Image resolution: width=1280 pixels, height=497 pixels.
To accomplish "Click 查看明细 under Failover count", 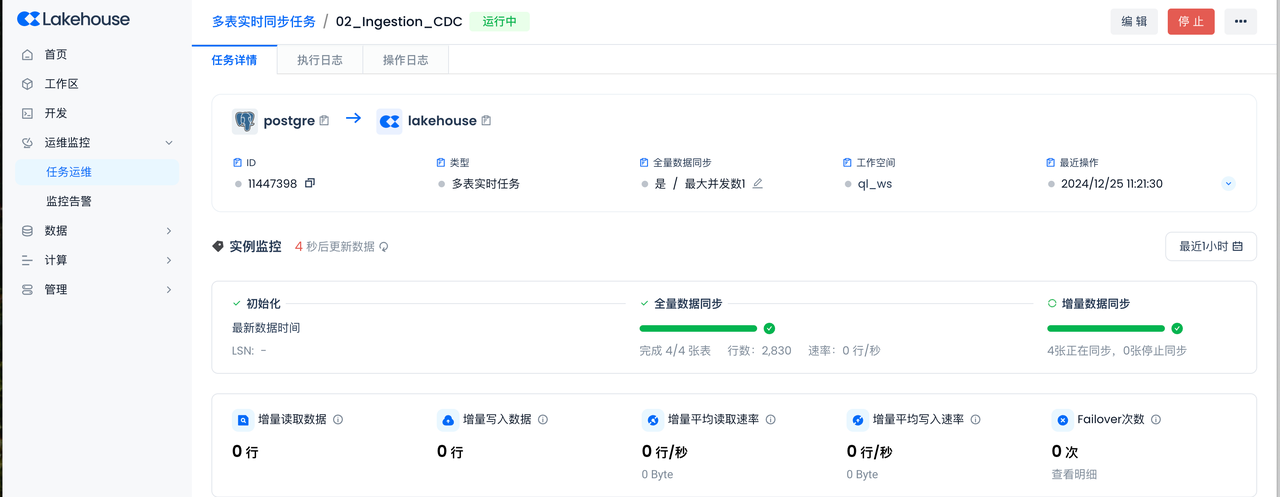I will click(1074, 474).
